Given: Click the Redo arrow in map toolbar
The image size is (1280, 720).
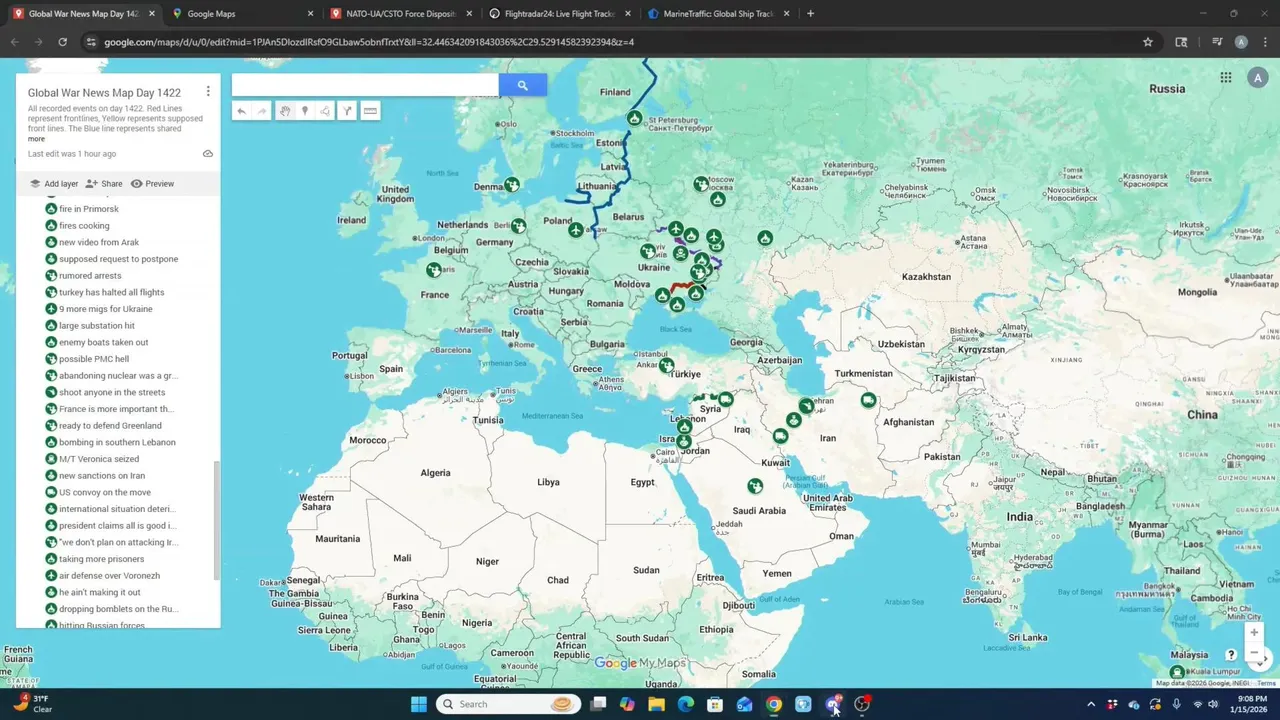Looking at the screenshot, I should (262, 111).
